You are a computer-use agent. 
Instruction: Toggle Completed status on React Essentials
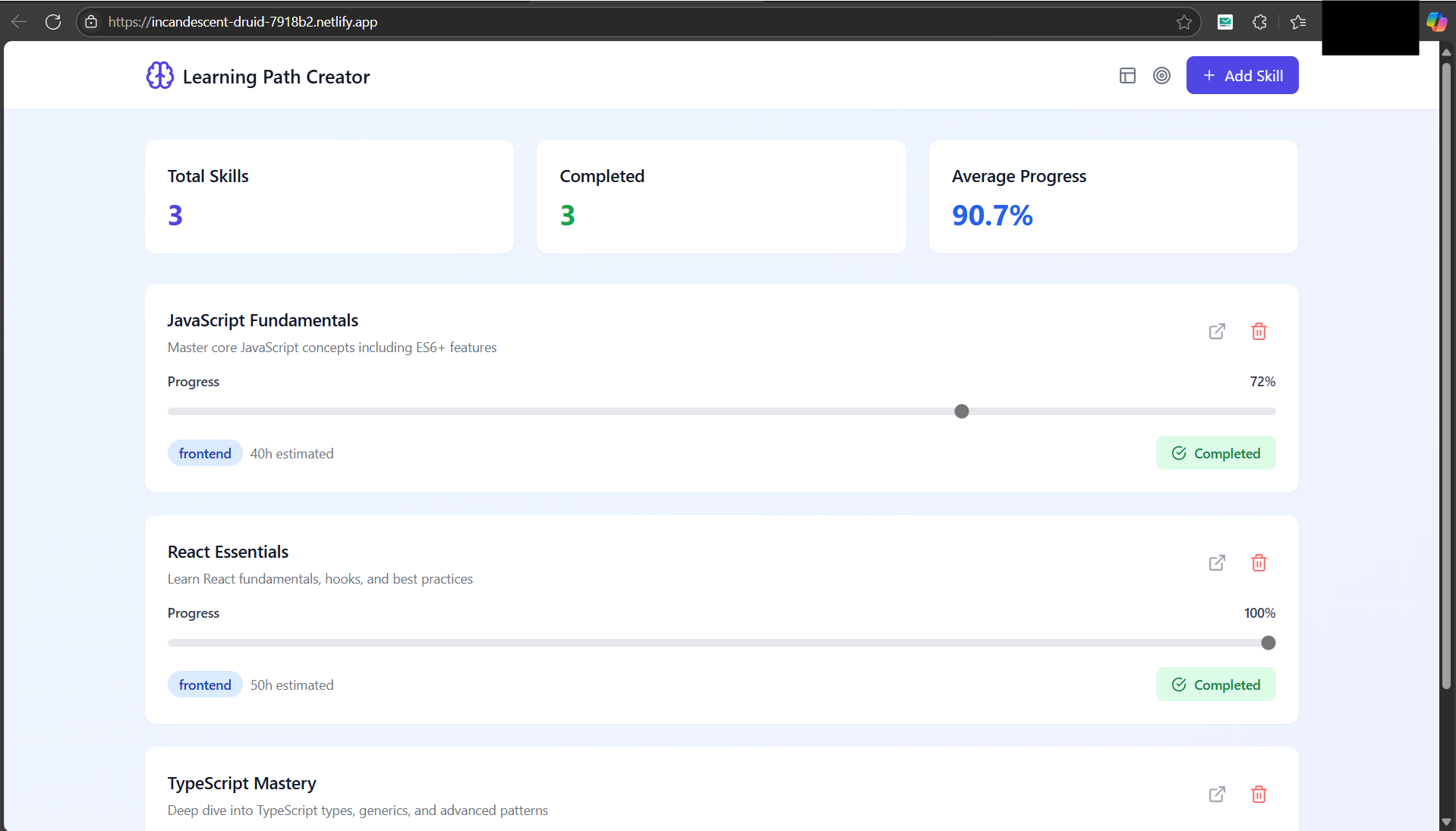click(1215, 684)
